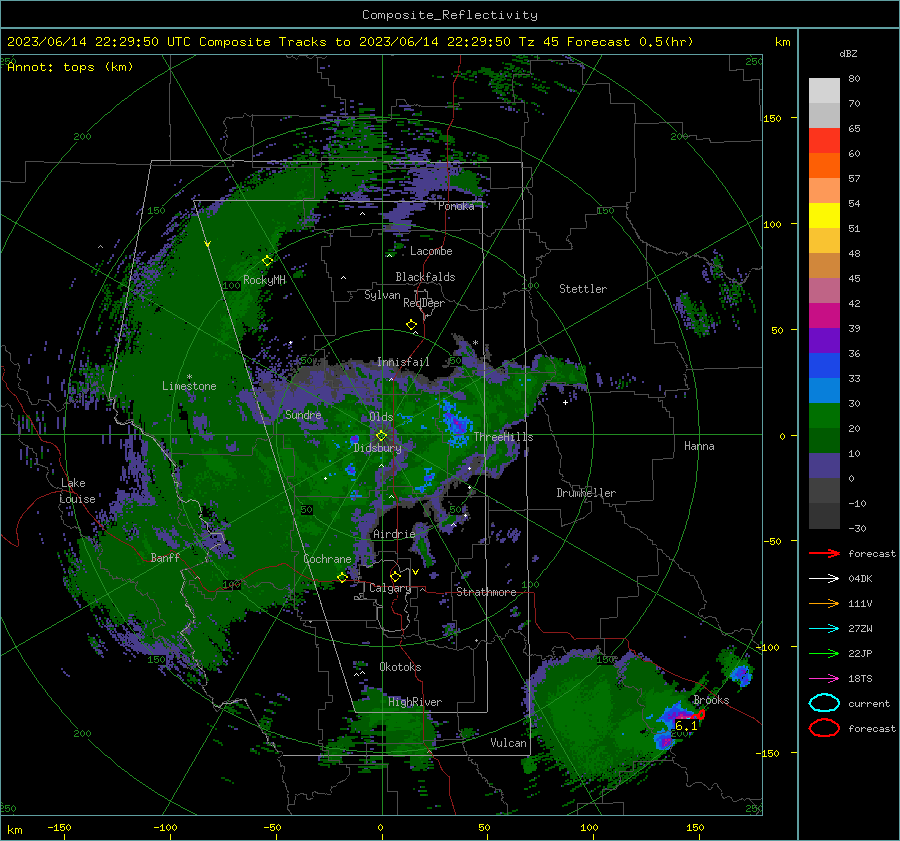Click the Cochrane map label
Screen dimensions: 900x841
tap(327, 559)
